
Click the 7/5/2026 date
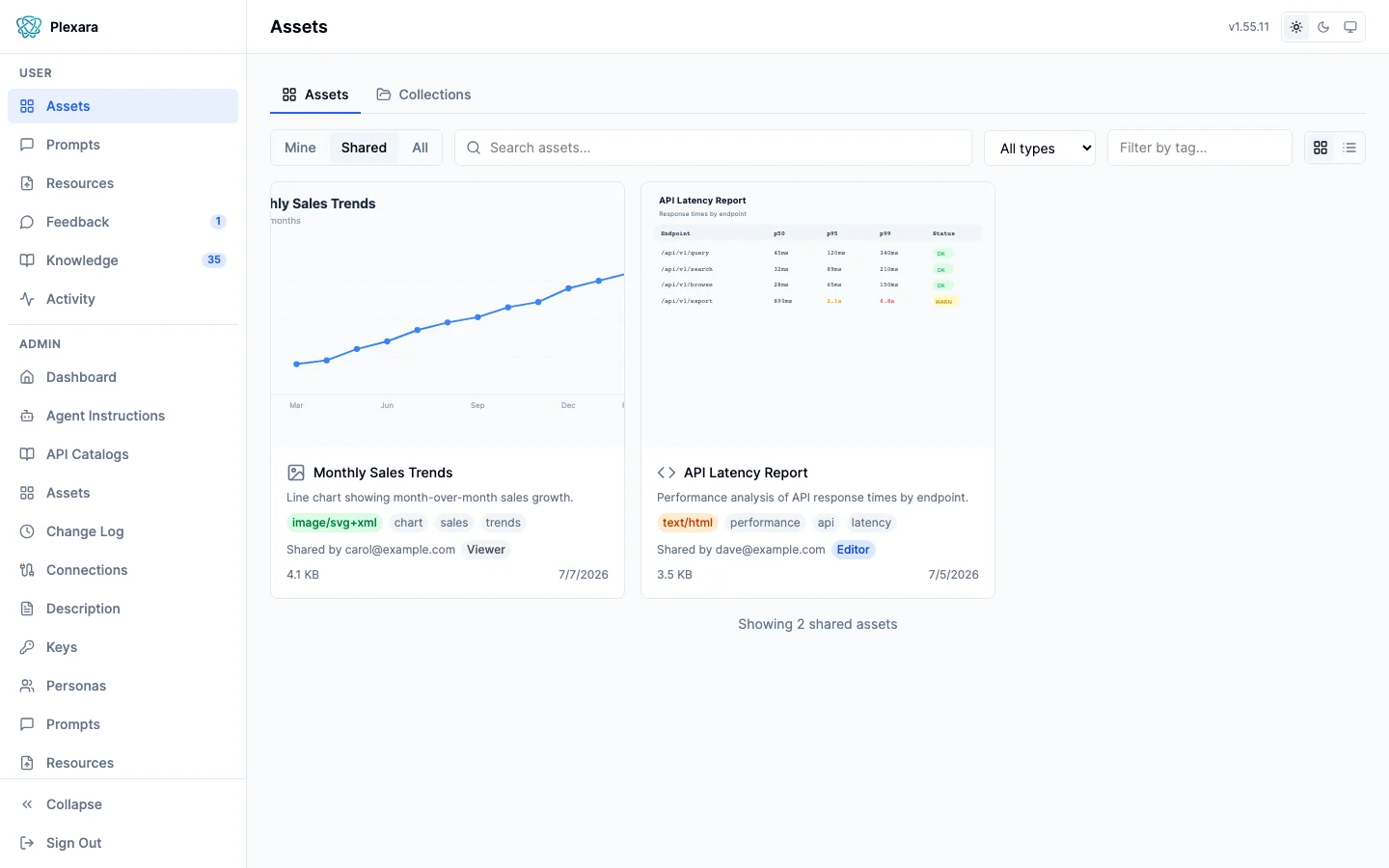[x=954, y=575]
